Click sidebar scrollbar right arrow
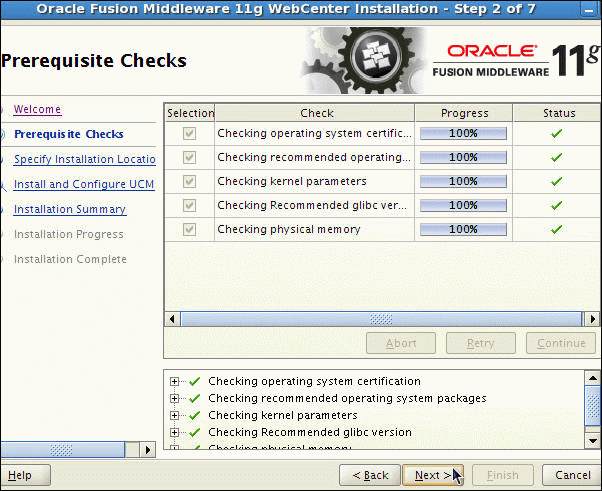 pos(148,450)
